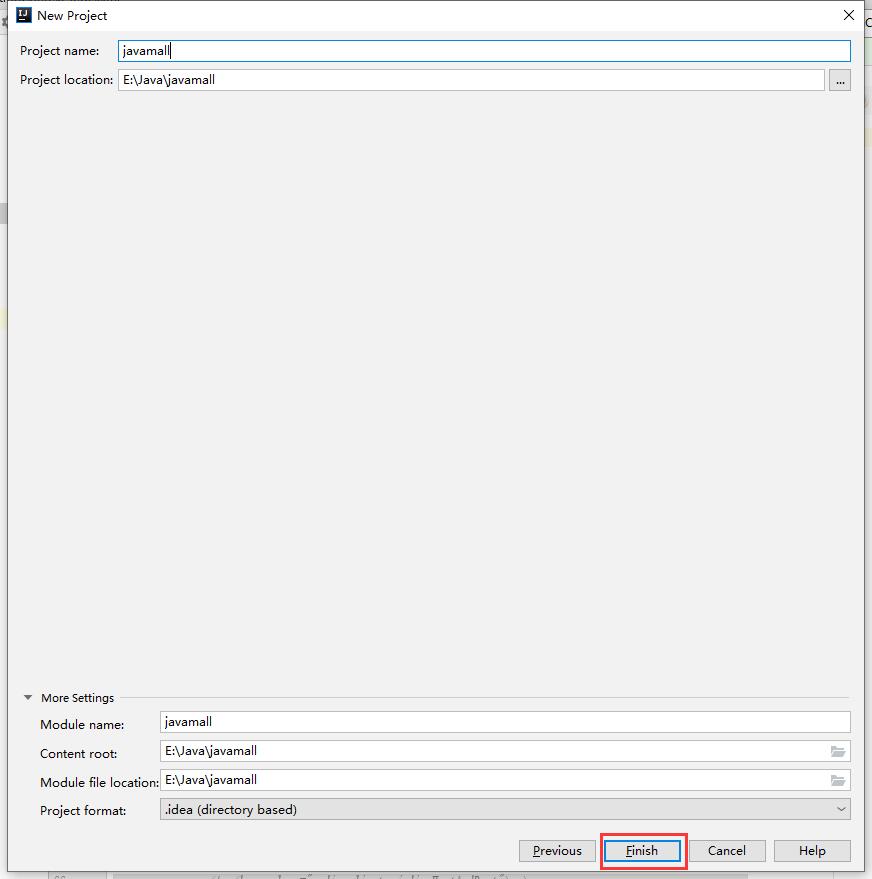Image resolution: width=872 pixels, height=879 pixels.
Task: Open Help for the New Project wizard
Action: (x=812, y=851)
